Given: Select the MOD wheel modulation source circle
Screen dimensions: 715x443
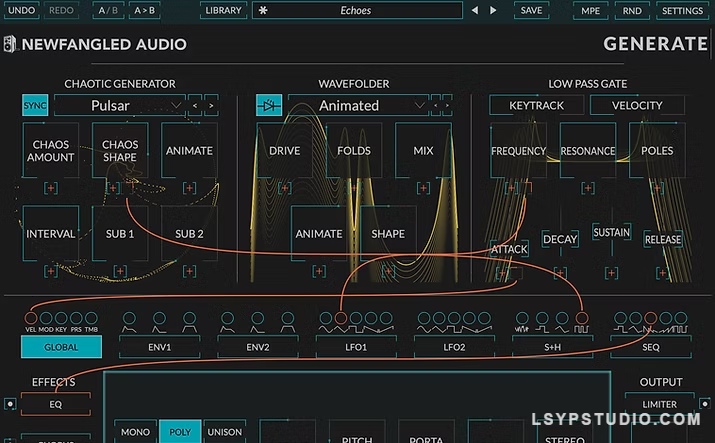Looking at the screenshot, I should click(46, 318).
